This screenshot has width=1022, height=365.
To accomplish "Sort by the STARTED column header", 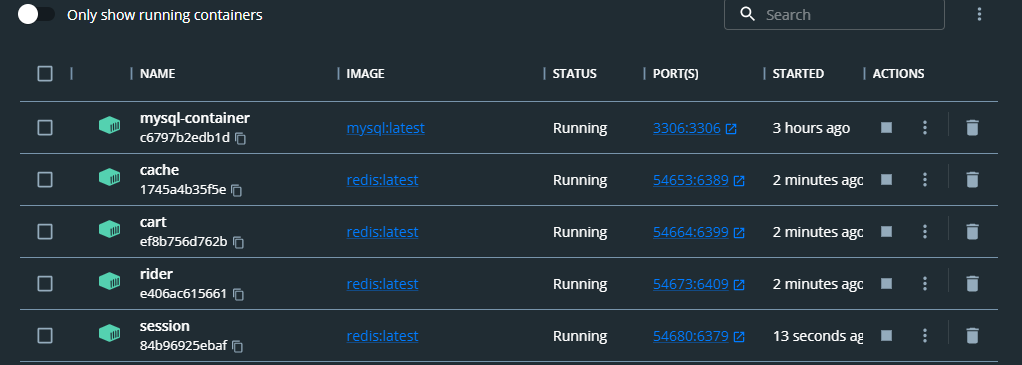I will click(x=798, y=74).
